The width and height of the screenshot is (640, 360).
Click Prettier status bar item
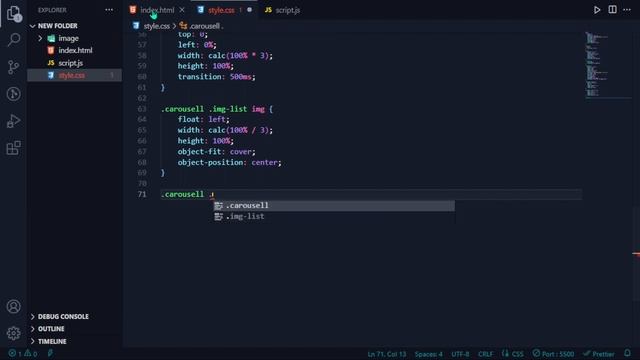tap(598, 354)
